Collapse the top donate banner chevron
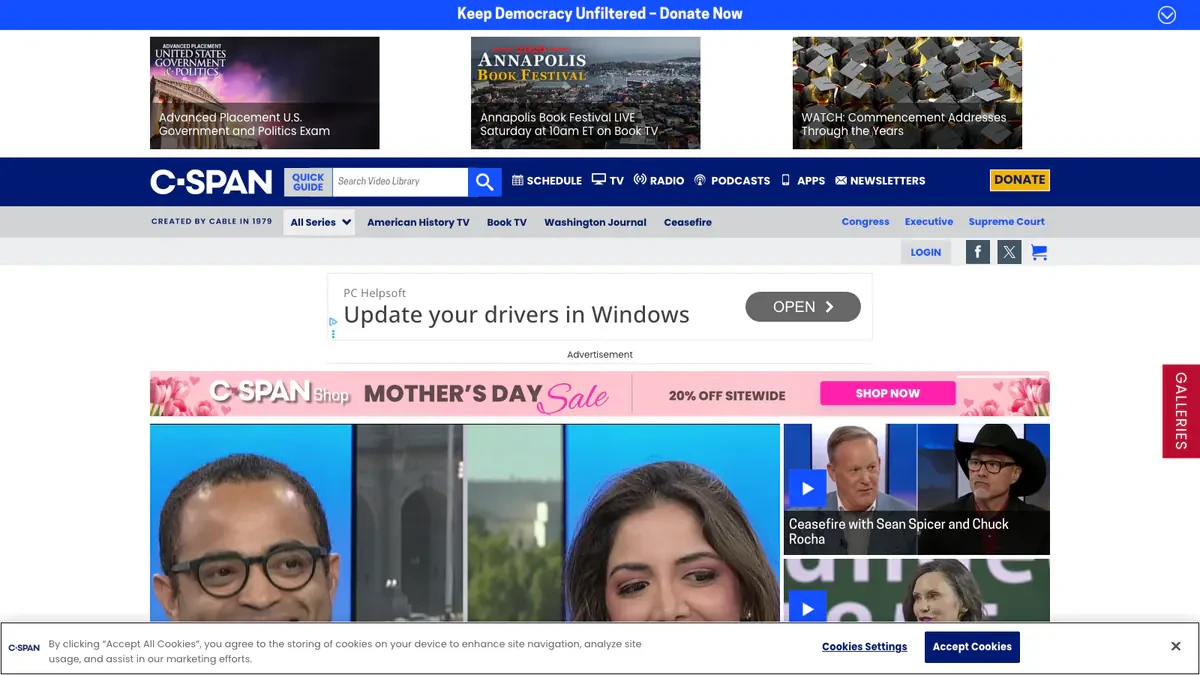 point(1167,14)
